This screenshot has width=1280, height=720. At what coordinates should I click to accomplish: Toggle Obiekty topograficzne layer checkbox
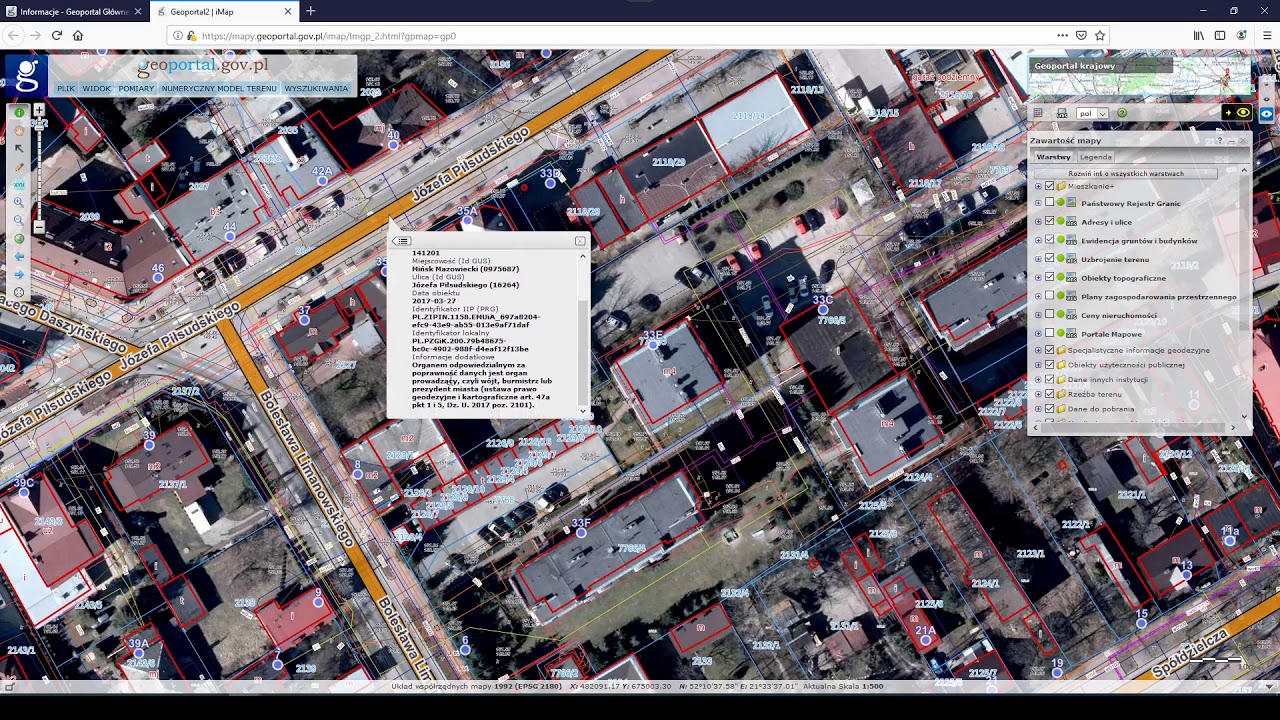pos(1049,278)
